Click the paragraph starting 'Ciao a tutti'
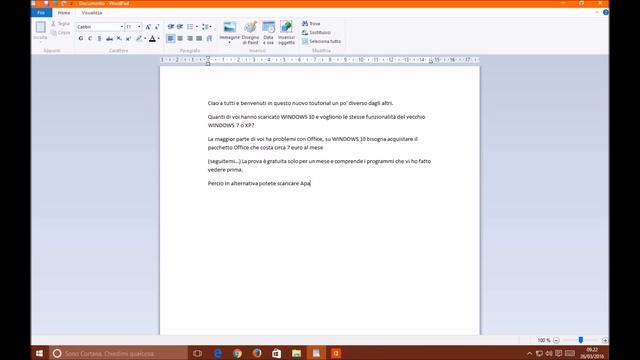This screenshot has height=360, width=640. tap(300, 103)
